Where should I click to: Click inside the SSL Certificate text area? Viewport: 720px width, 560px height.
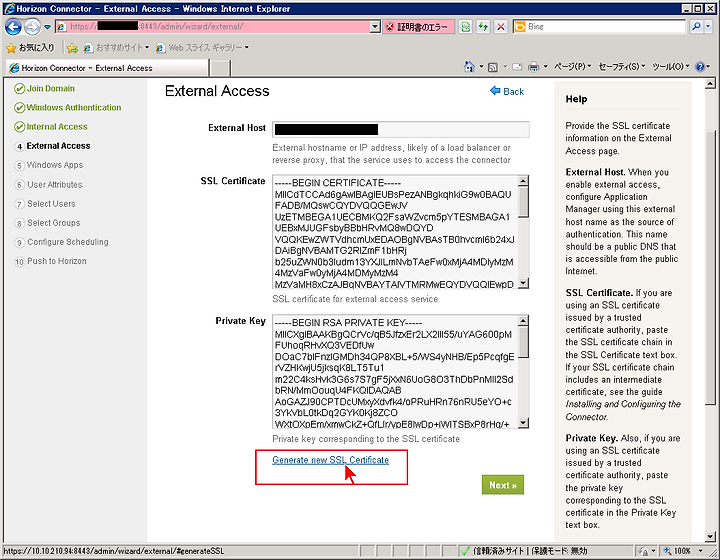pyautogui.click(x=395, y=232)
